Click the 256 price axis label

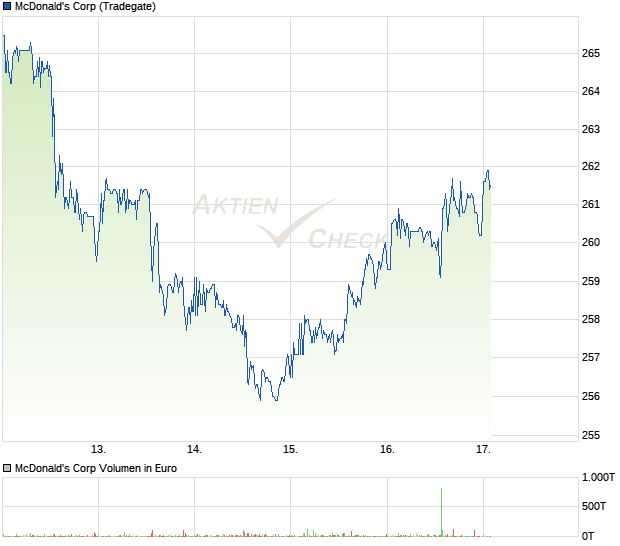coord(591,396)
